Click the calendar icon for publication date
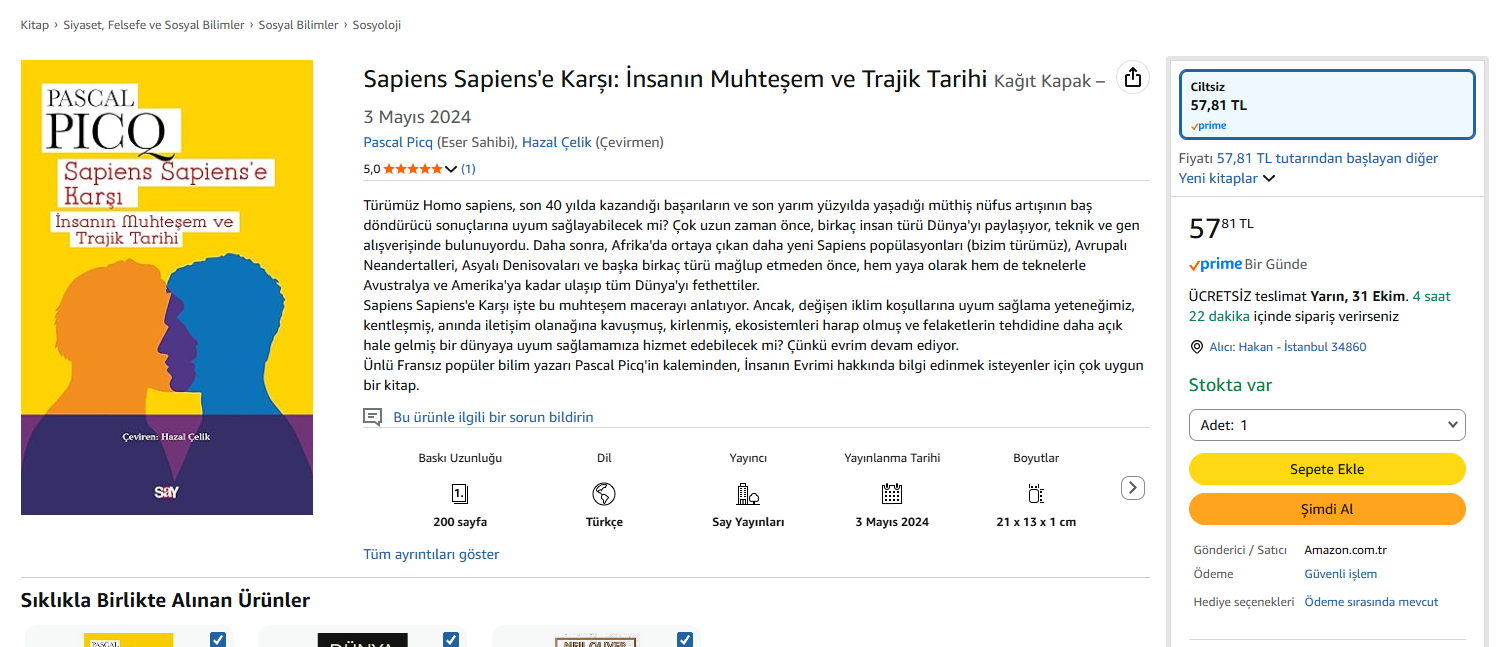The height and width of the screenshot is (647, 1499). [x=892, y=493]
